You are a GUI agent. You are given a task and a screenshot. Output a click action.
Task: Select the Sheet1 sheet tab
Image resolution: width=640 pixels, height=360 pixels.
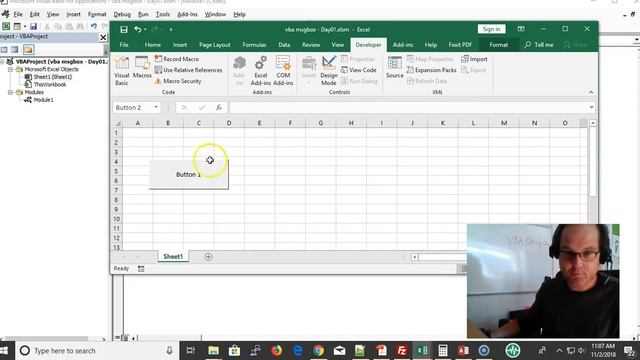click(173, 256)
